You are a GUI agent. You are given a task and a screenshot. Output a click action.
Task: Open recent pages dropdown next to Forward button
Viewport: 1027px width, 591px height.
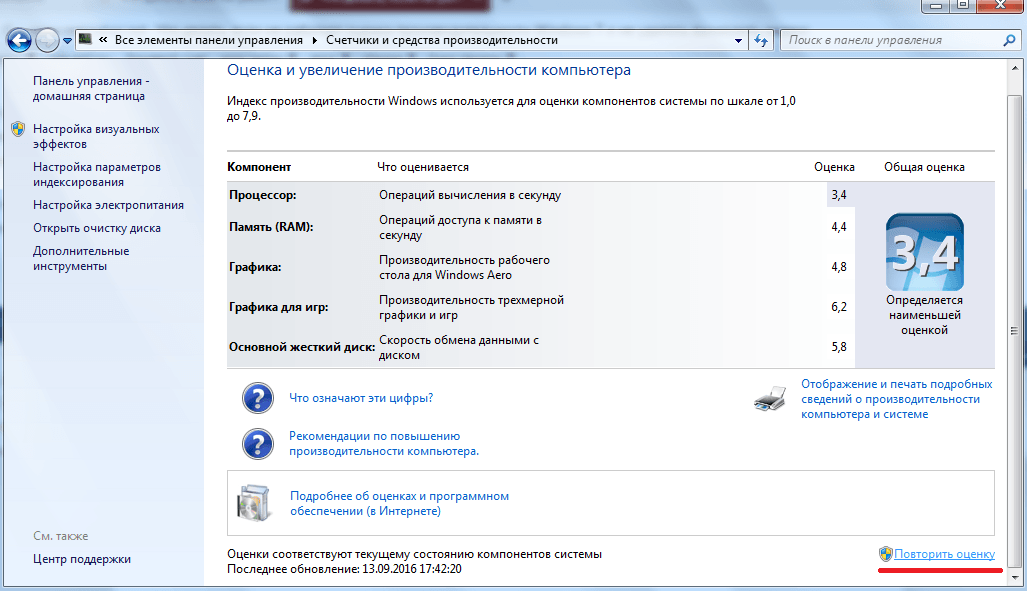click(67, 41)
